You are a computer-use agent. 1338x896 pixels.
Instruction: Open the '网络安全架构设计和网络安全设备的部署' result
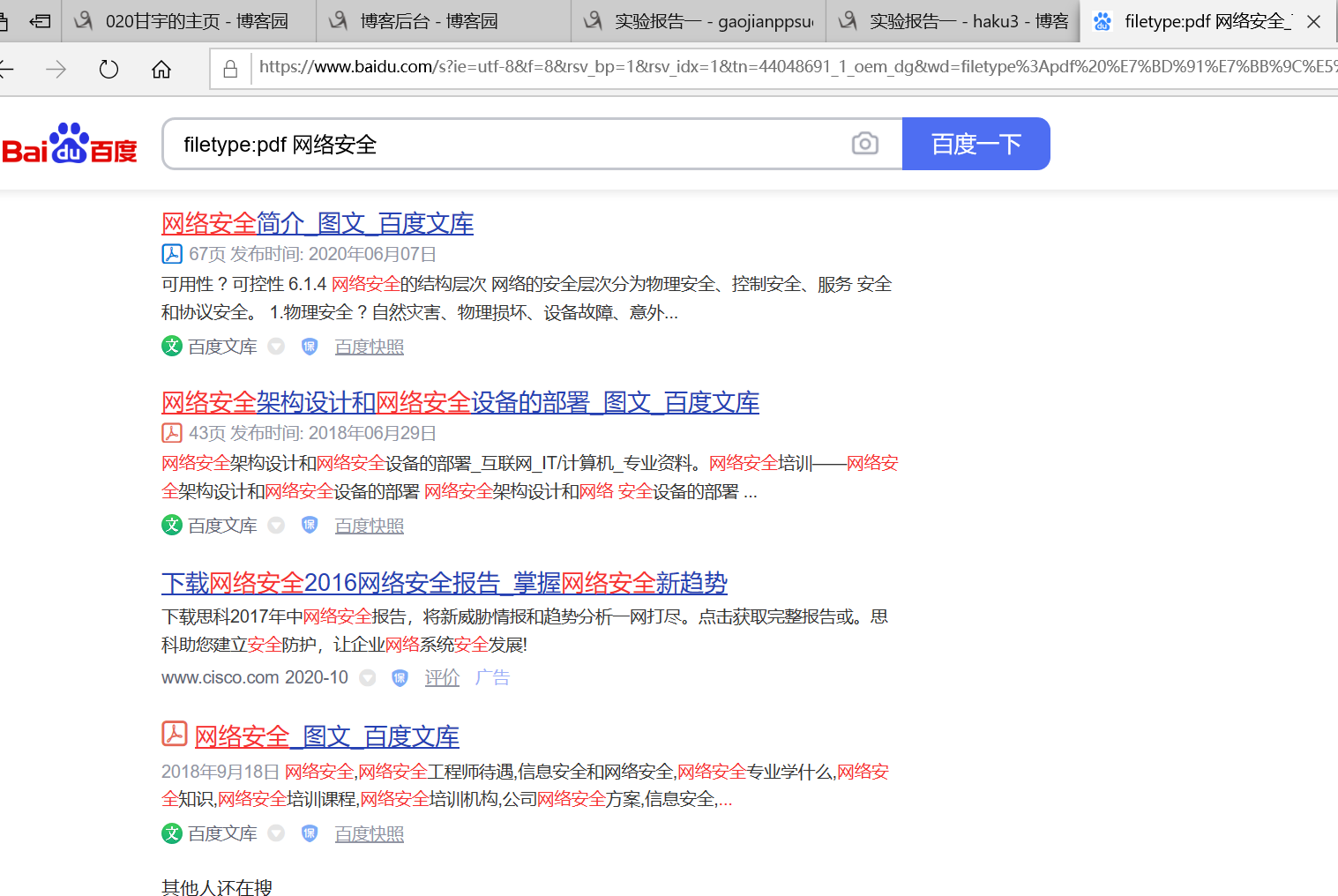460,403
